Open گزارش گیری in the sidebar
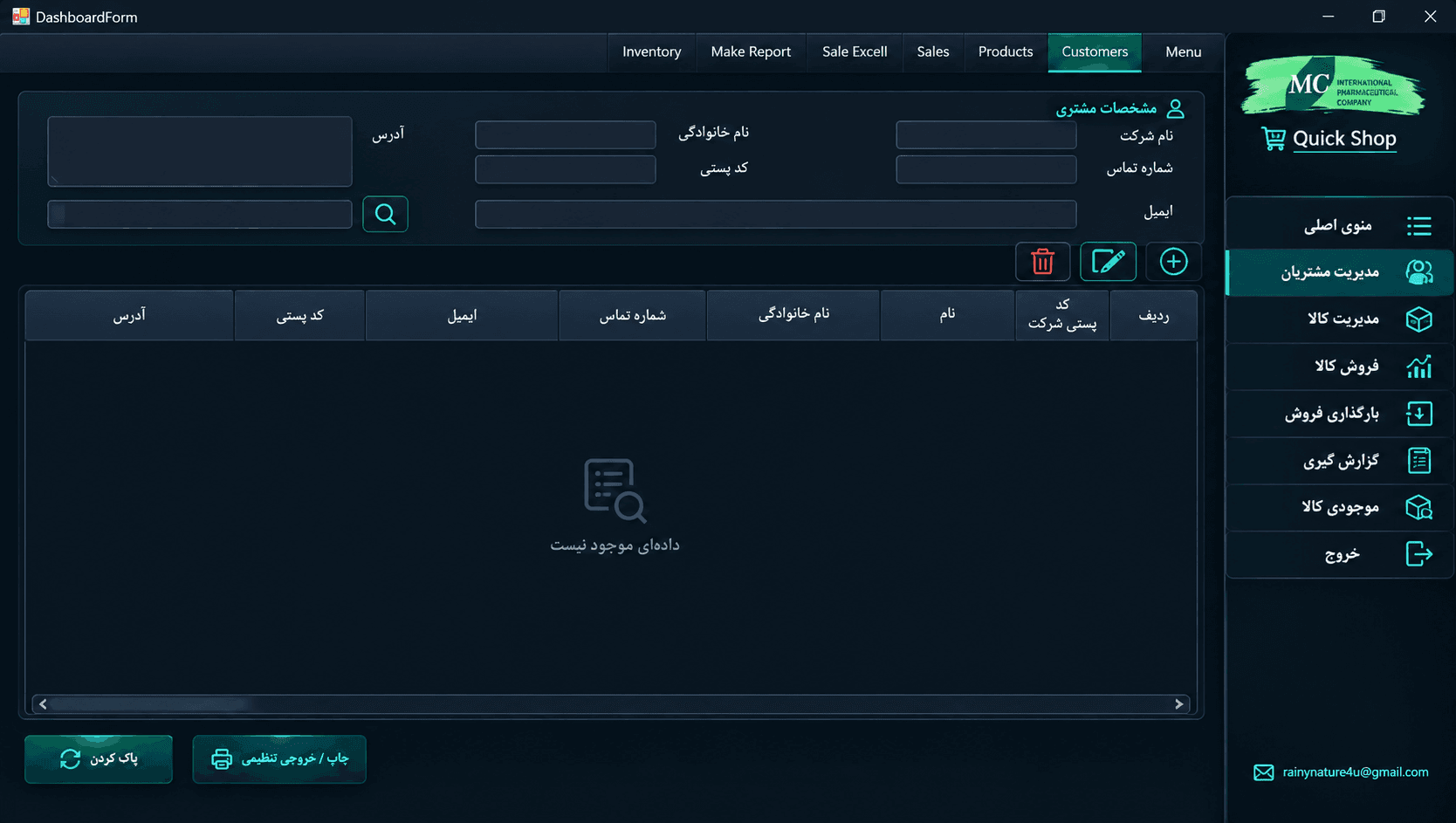The width and height of the screenshot is (1456, 823). pyautogui.click(x=1340, y=460)
